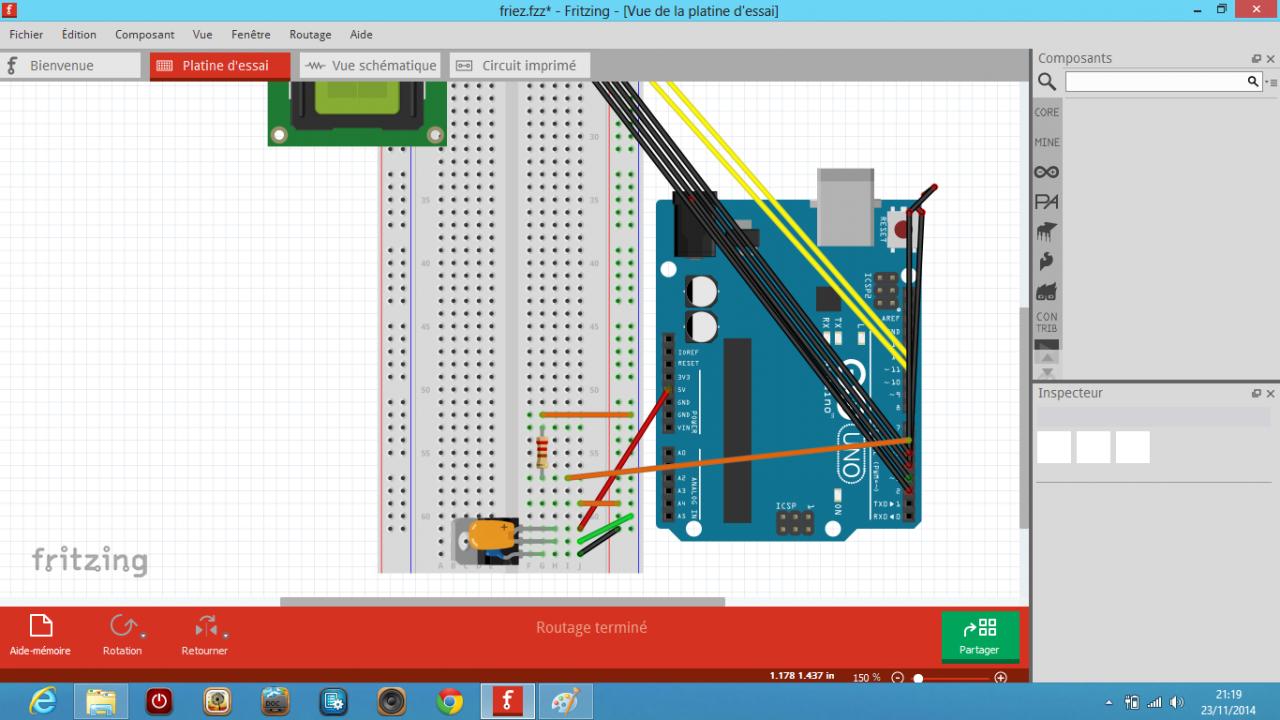Select the orange capacitor component
This screenshot has width=1280, height=720.
(491, 535)
